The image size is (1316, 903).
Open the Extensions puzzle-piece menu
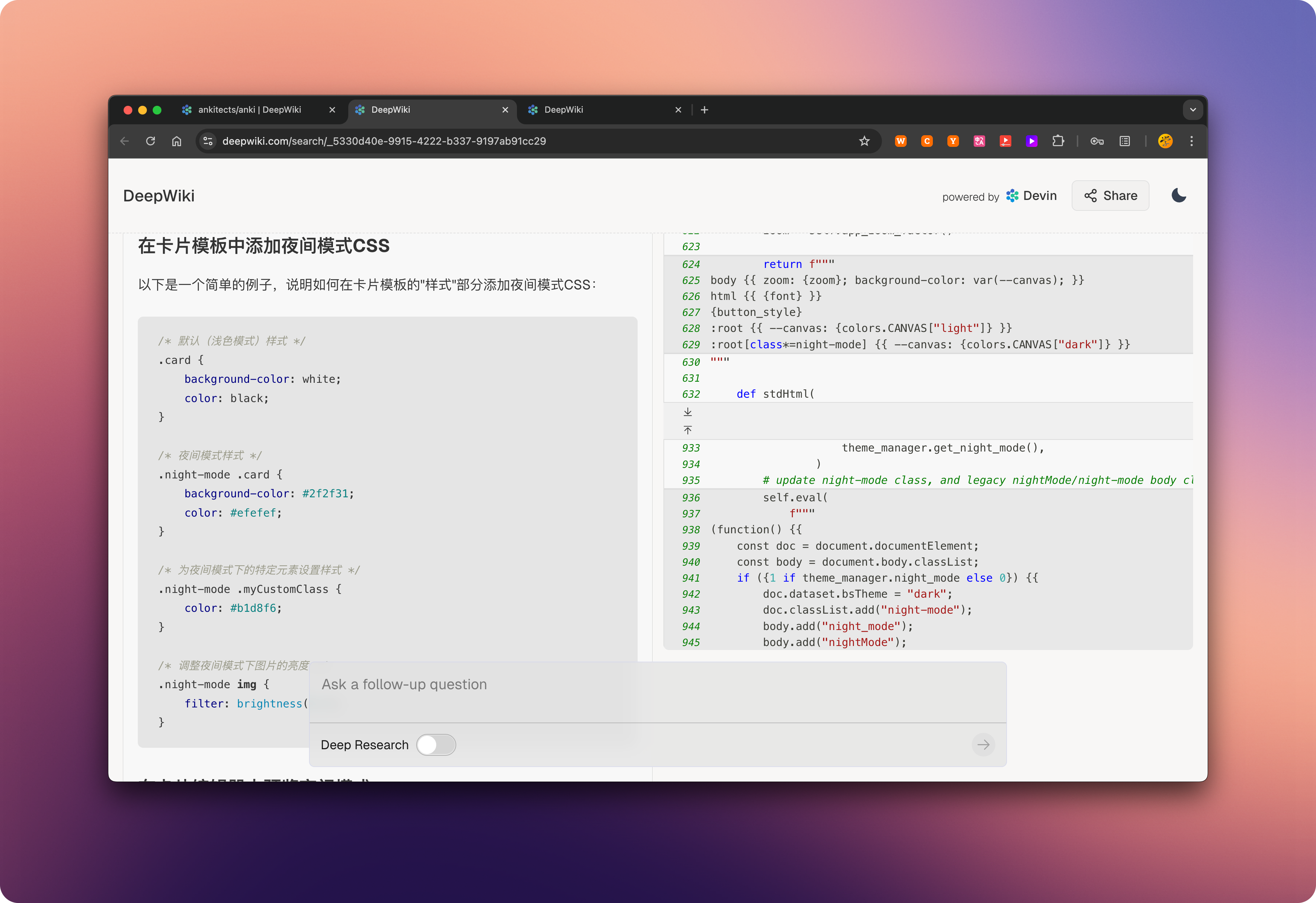[x=1058, y=141]
